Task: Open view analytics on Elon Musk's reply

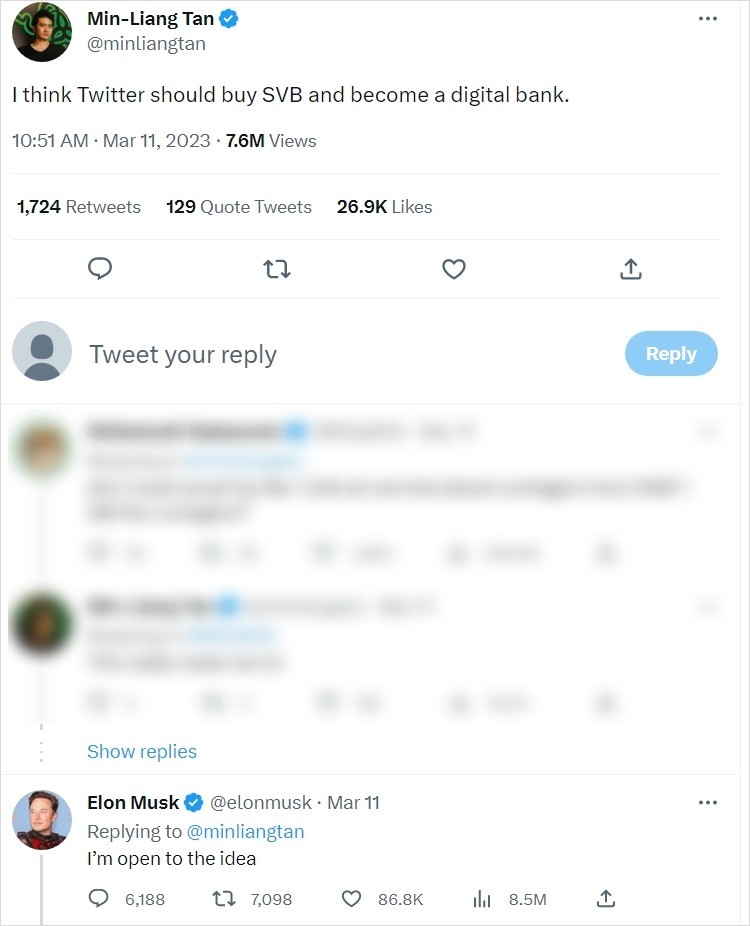Action: (x=482, y=899)
